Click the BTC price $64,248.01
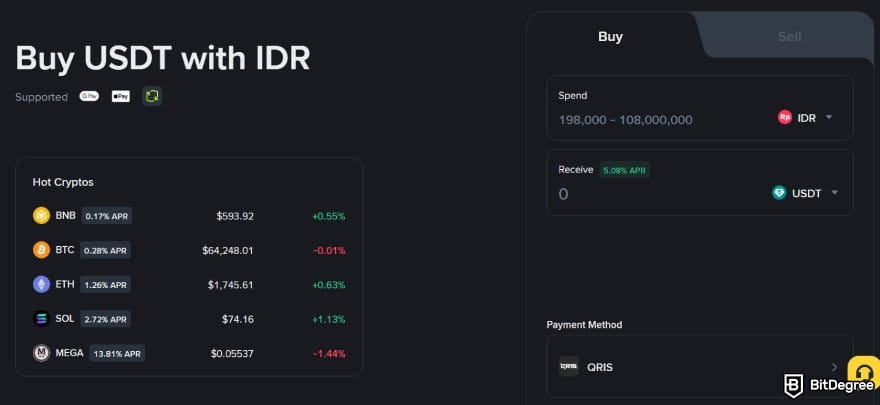 coord(227,250)
